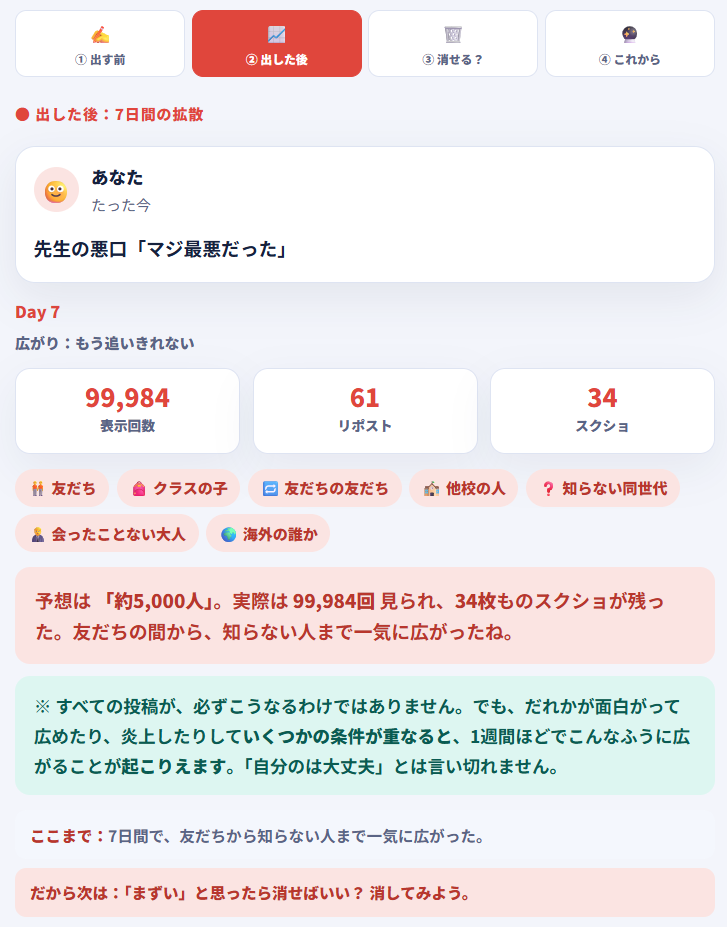Screen dimensions: 727x927
Task: Click the writing hand icon
Action: (100, 35)
